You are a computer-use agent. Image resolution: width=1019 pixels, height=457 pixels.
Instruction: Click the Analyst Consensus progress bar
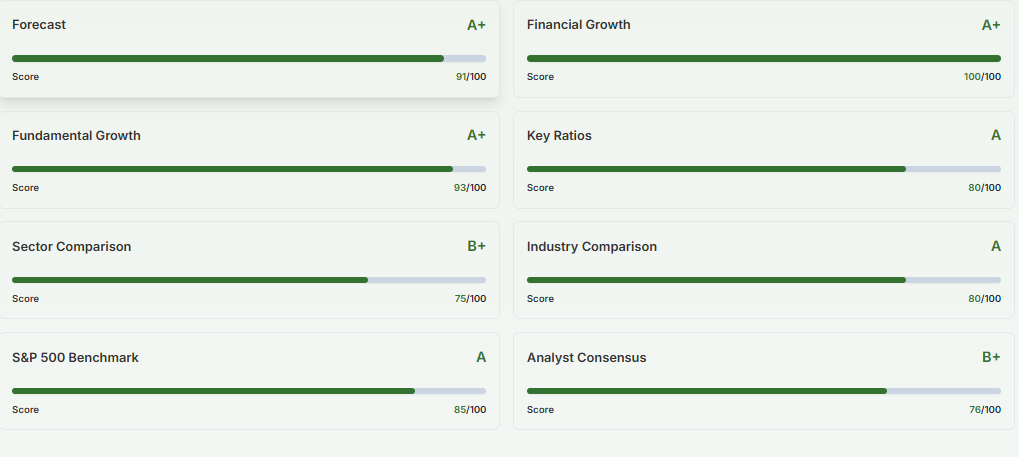(763, 391)
